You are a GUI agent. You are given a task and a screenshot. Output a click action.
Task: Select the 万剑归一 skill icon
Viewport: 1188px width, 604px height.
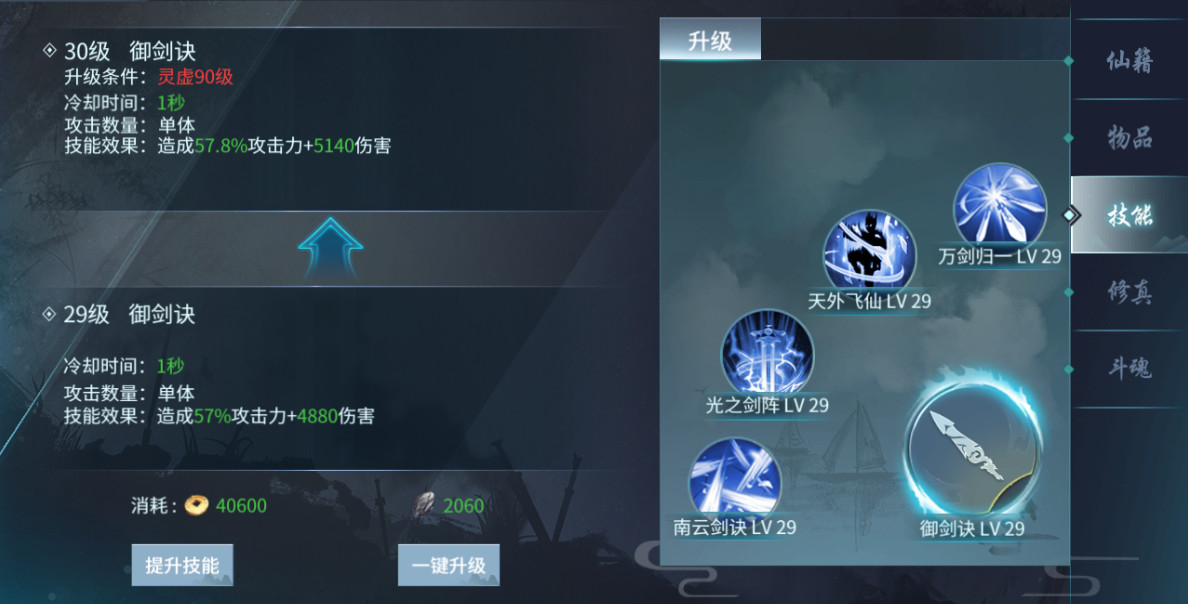999,205
